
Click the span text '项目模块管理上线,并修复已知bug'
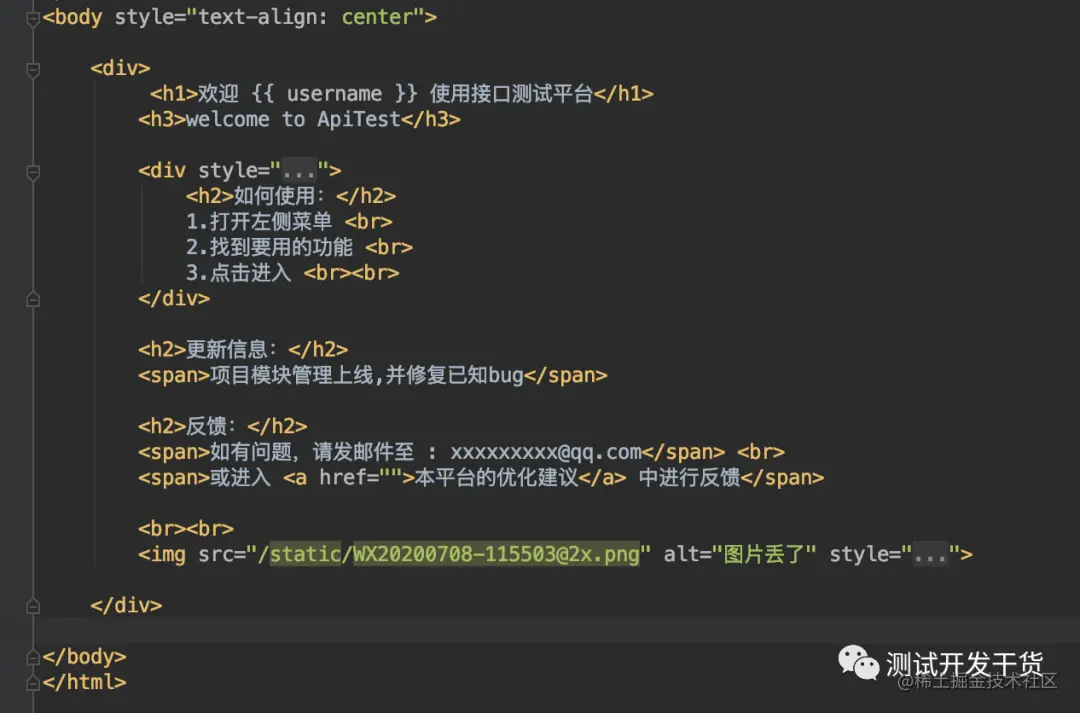[x=366, y=375]
